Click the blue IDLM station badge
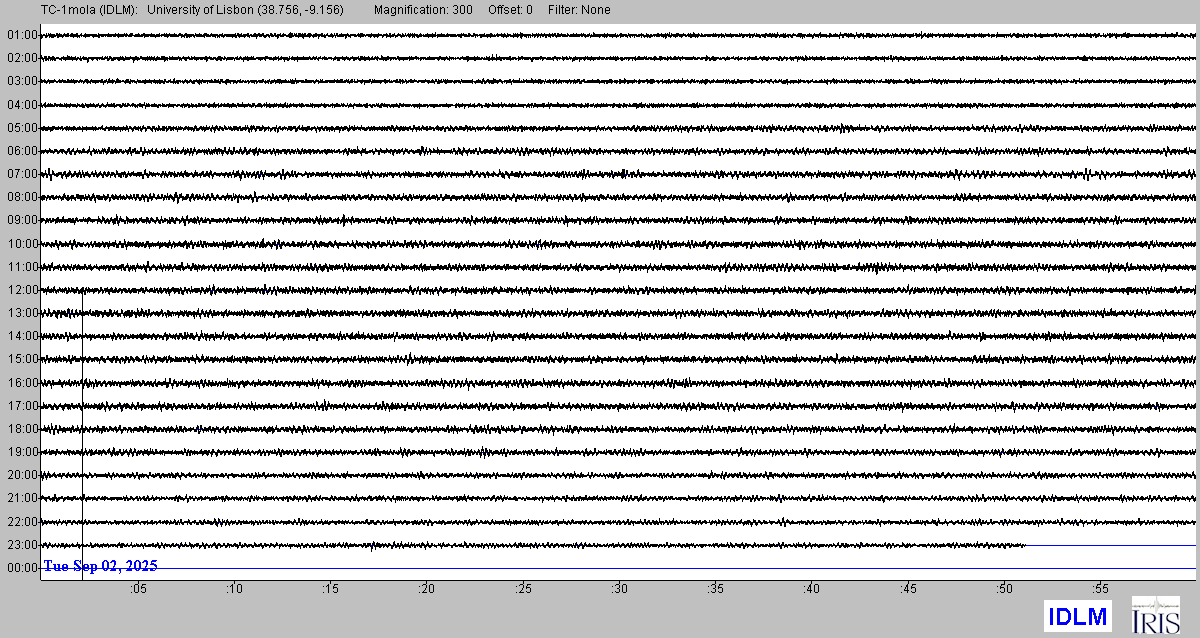 click(x=1077, y=616)
